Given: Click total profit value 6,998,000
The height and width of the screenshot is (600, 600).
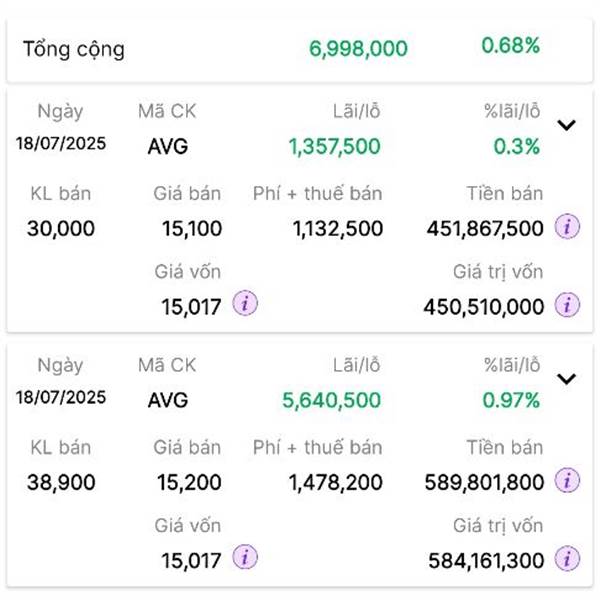Looking at the screenshot, I should point(357,48).
